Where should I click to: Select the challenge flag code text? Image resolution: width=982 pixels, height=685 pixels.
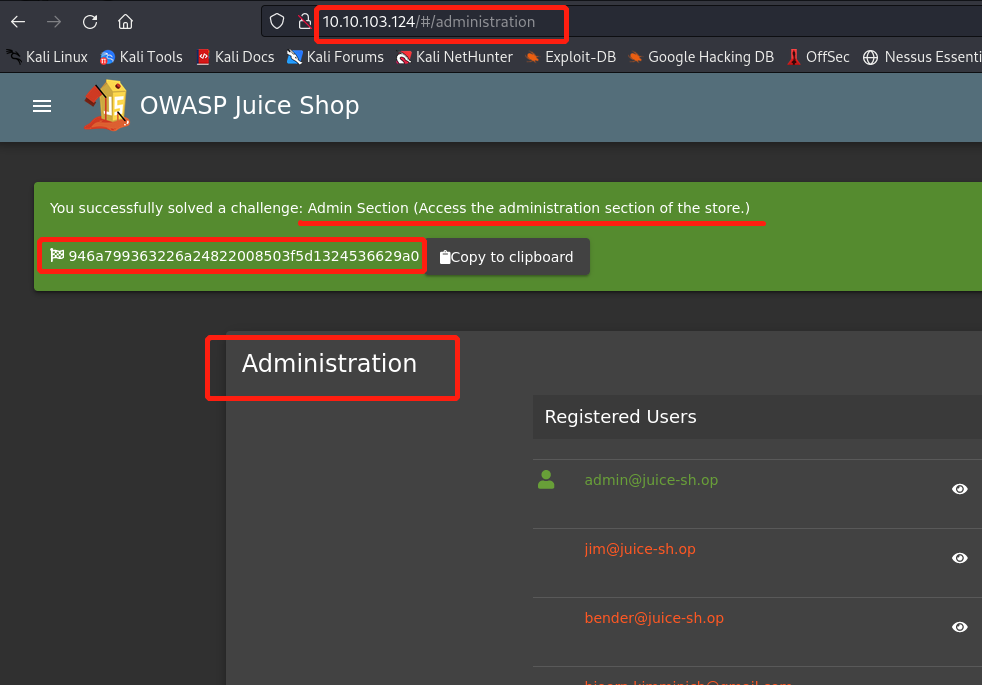click(x=242, y=256)
